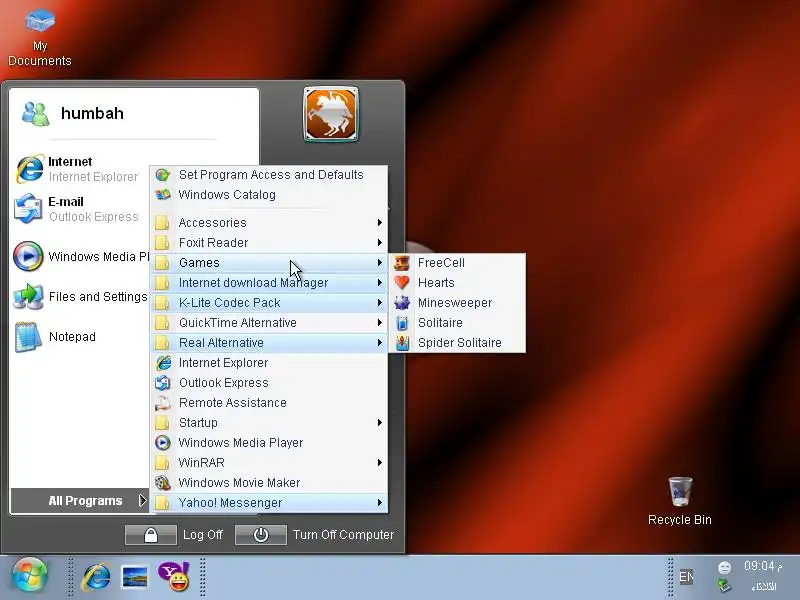Click the WinRAR folder icon
This screenshot has width=800, height=600.
[162, 462]
